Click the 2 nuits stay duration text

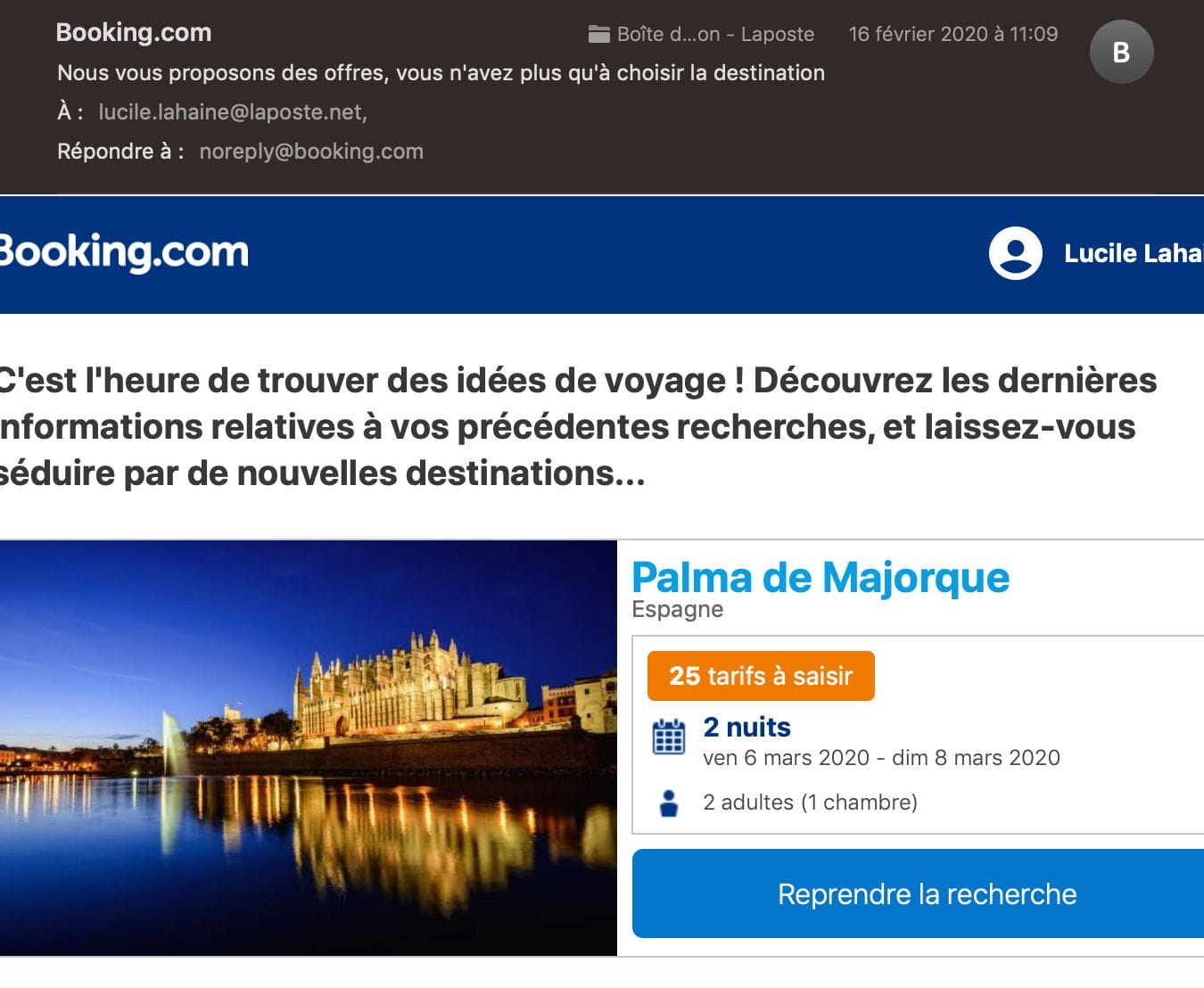point(746,728)
